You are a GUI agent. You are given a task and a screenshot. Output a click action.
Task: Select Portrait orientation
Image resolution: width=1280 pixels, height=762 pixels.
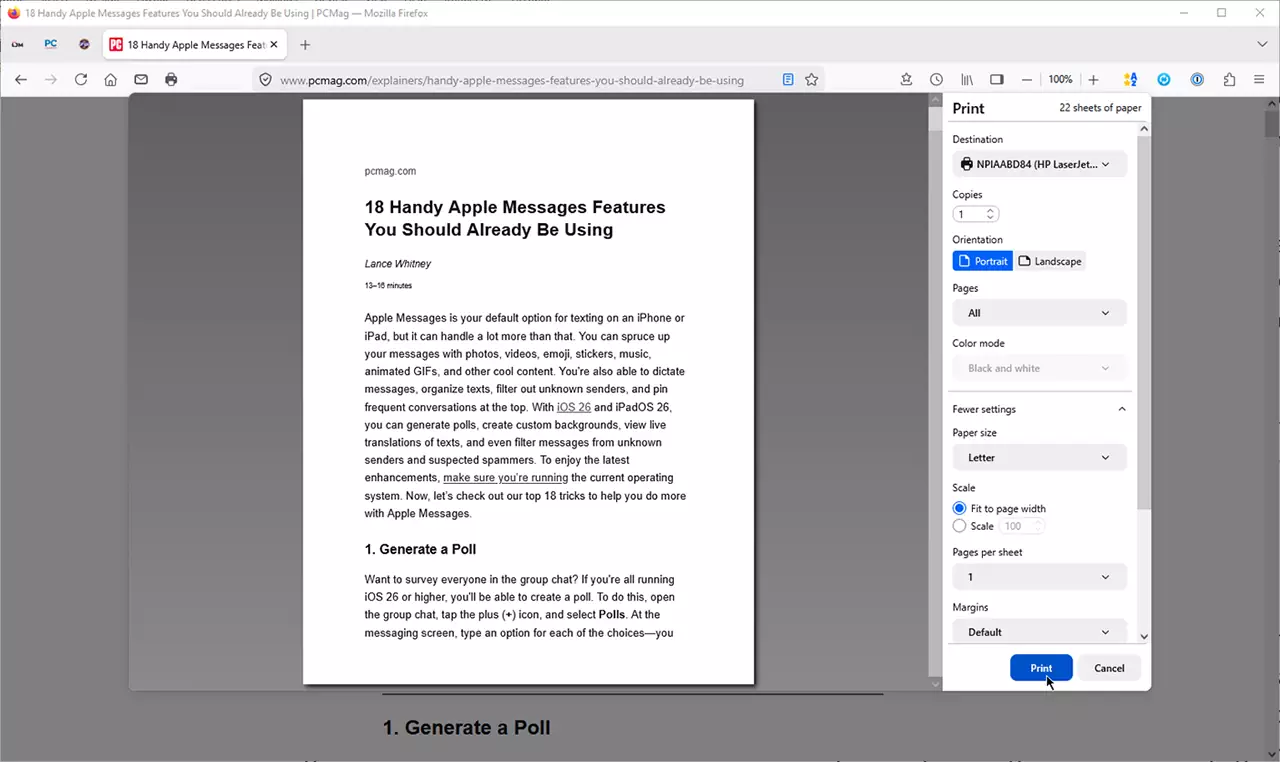tap(983, 261)
